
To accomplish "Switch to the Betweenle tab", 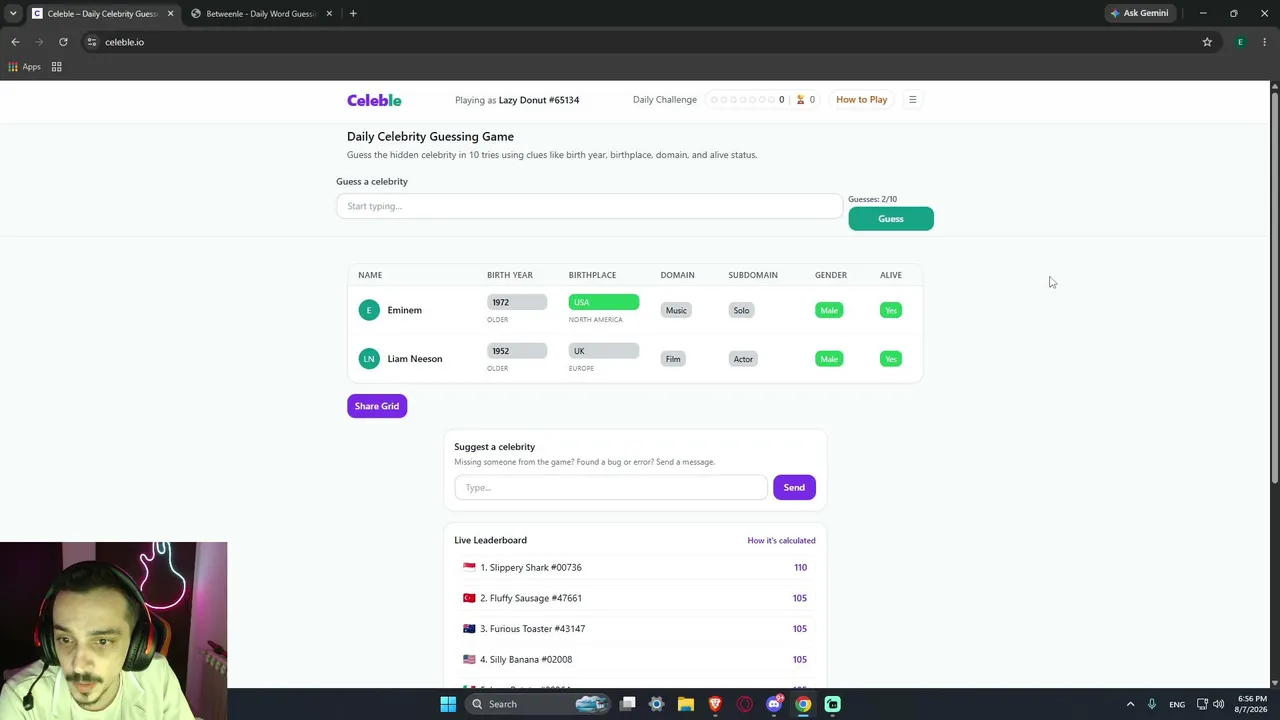I will 261,14.
